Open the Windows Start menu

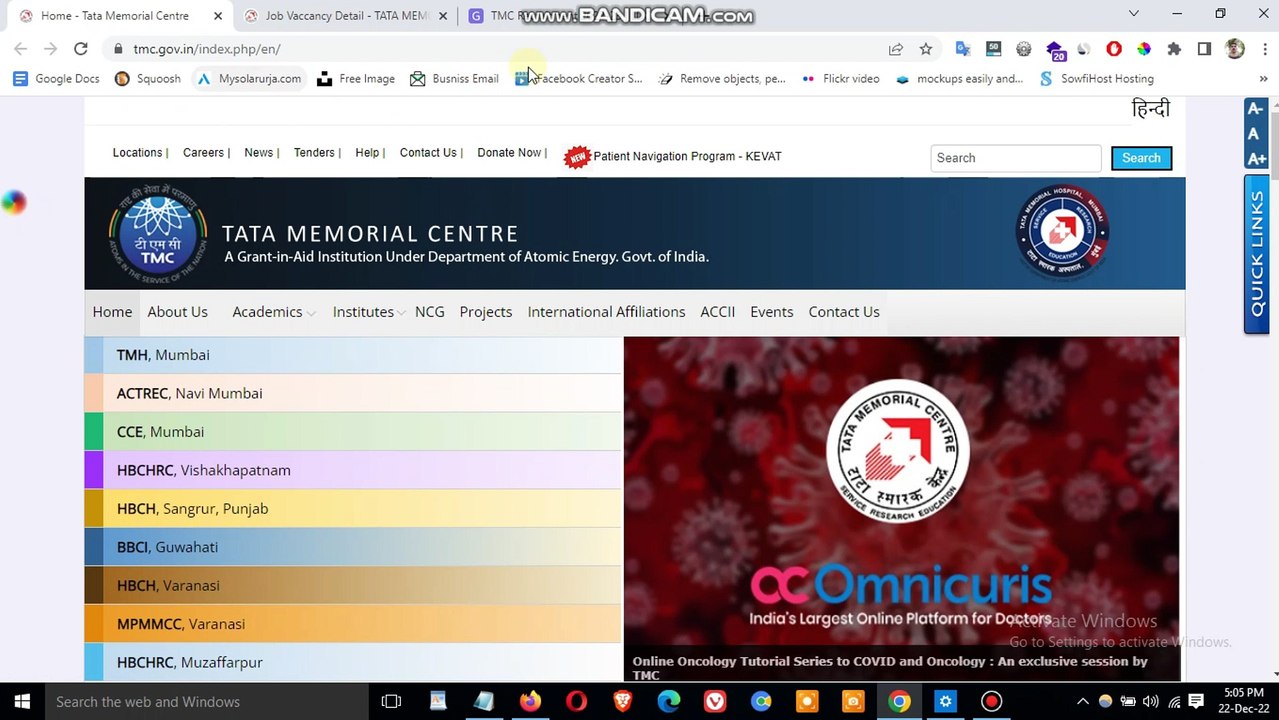pos(21,702)
